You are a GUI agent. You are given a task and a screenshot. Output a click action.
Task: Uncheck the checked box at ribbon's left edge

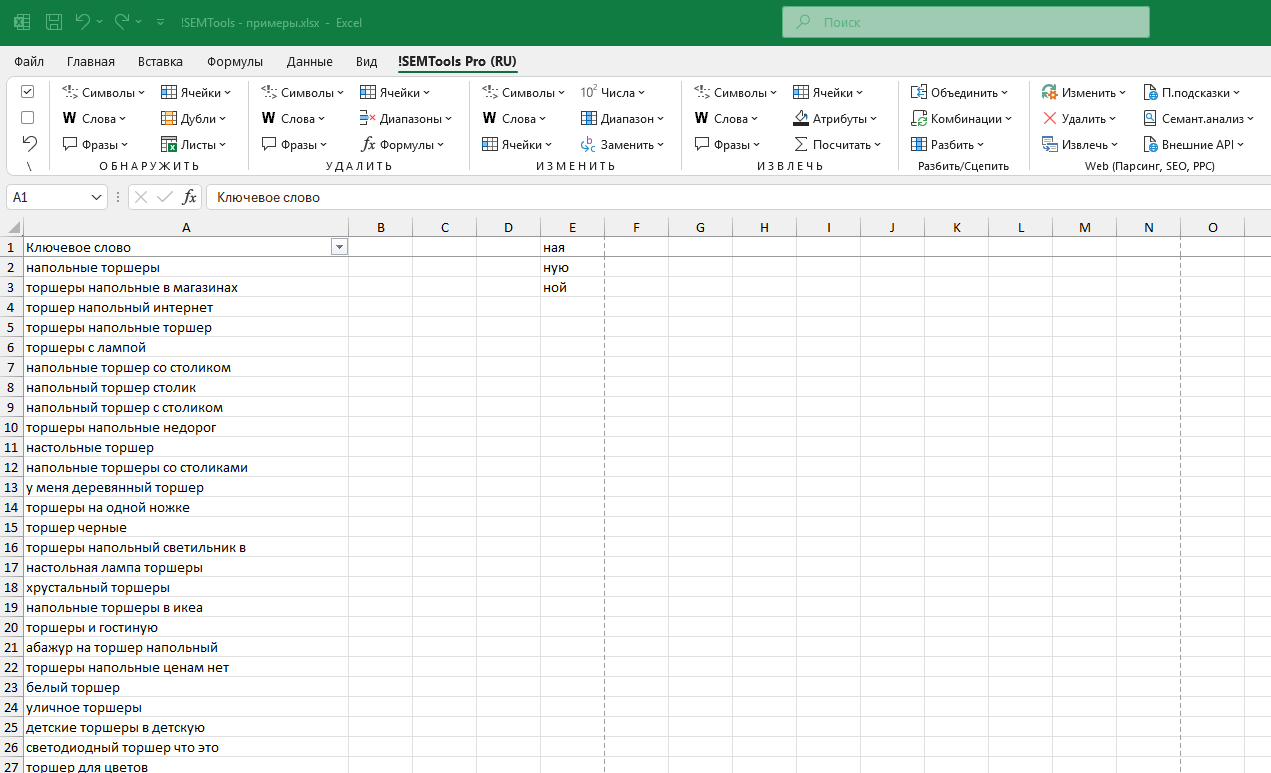pyautogui.click(x=28, y=91)
